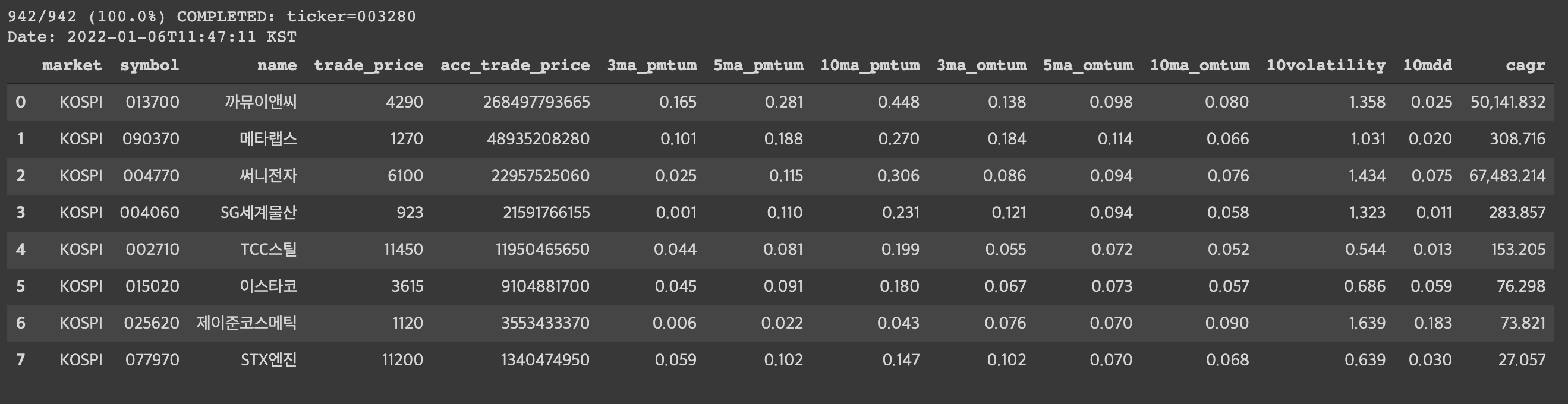Select cagr value 73.821
1568x404 pixels.
click(1523, 323)
